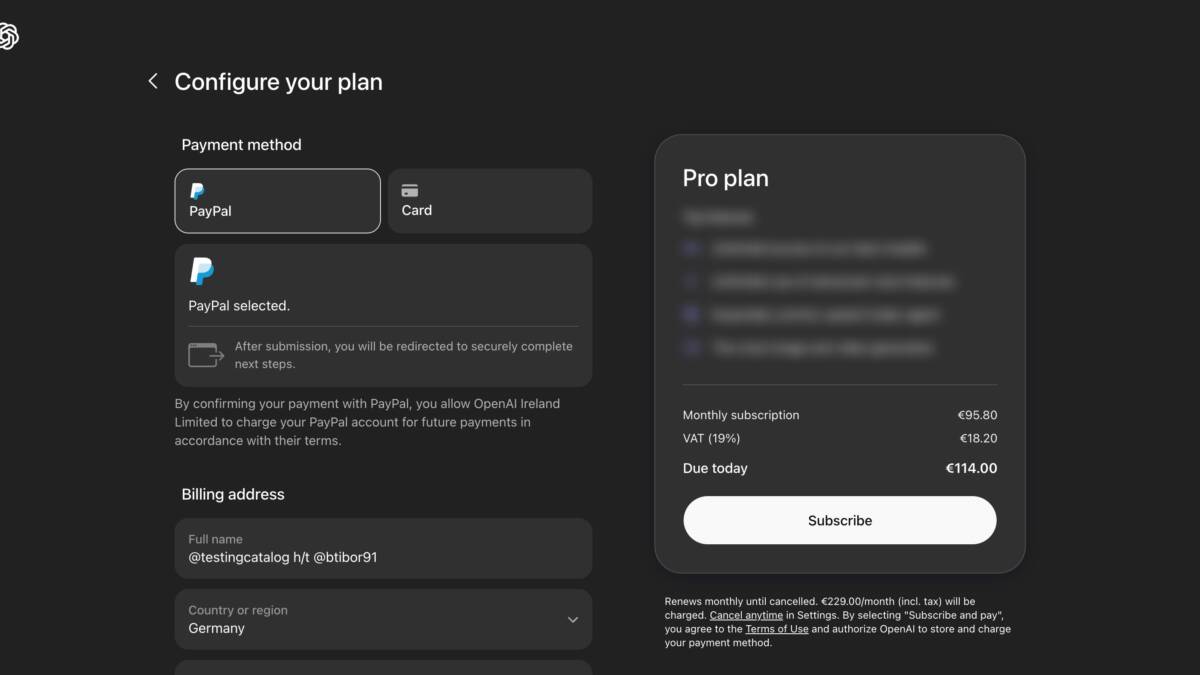Click the first feature checkbox in Pro plan list
Screen dimensions: 1200x675
pos(691,248)
